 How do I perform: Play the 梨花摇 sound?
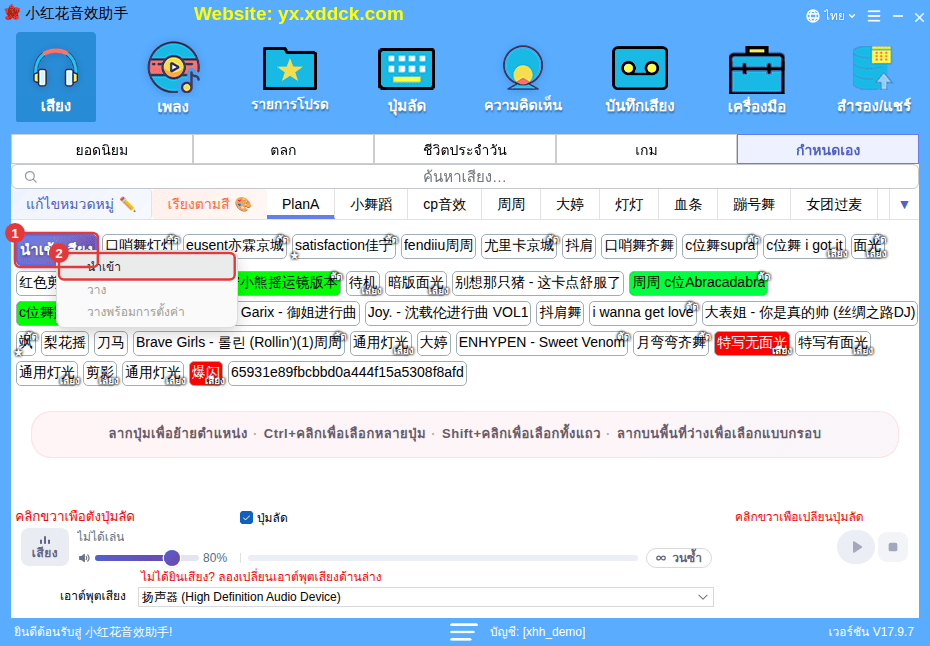pyautogui.click(x=65, y=343)
